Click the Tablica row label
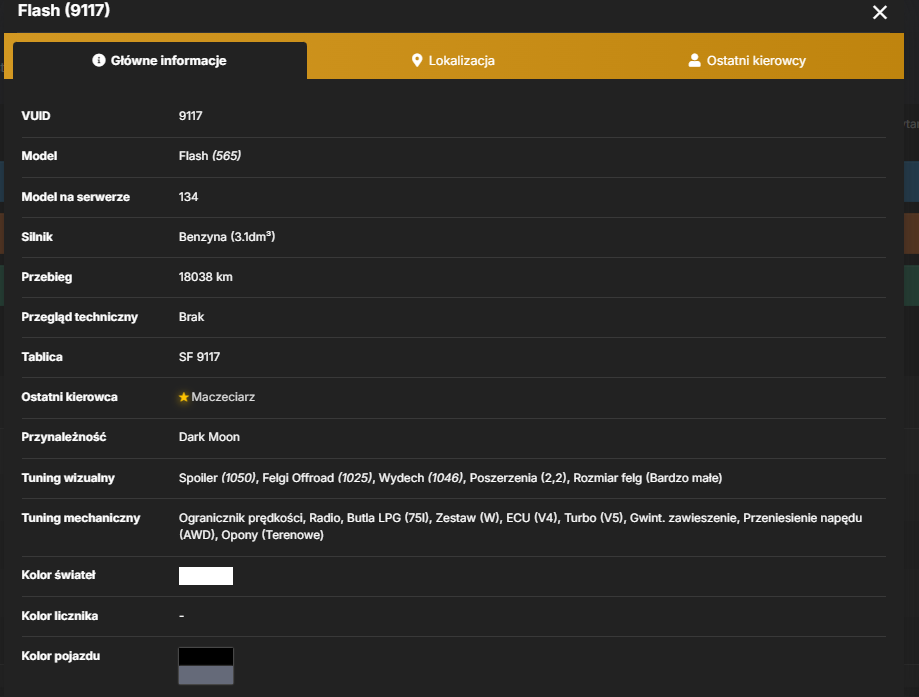Image resolution: width=919 pixels, height=697 pixels. (42, 356)
